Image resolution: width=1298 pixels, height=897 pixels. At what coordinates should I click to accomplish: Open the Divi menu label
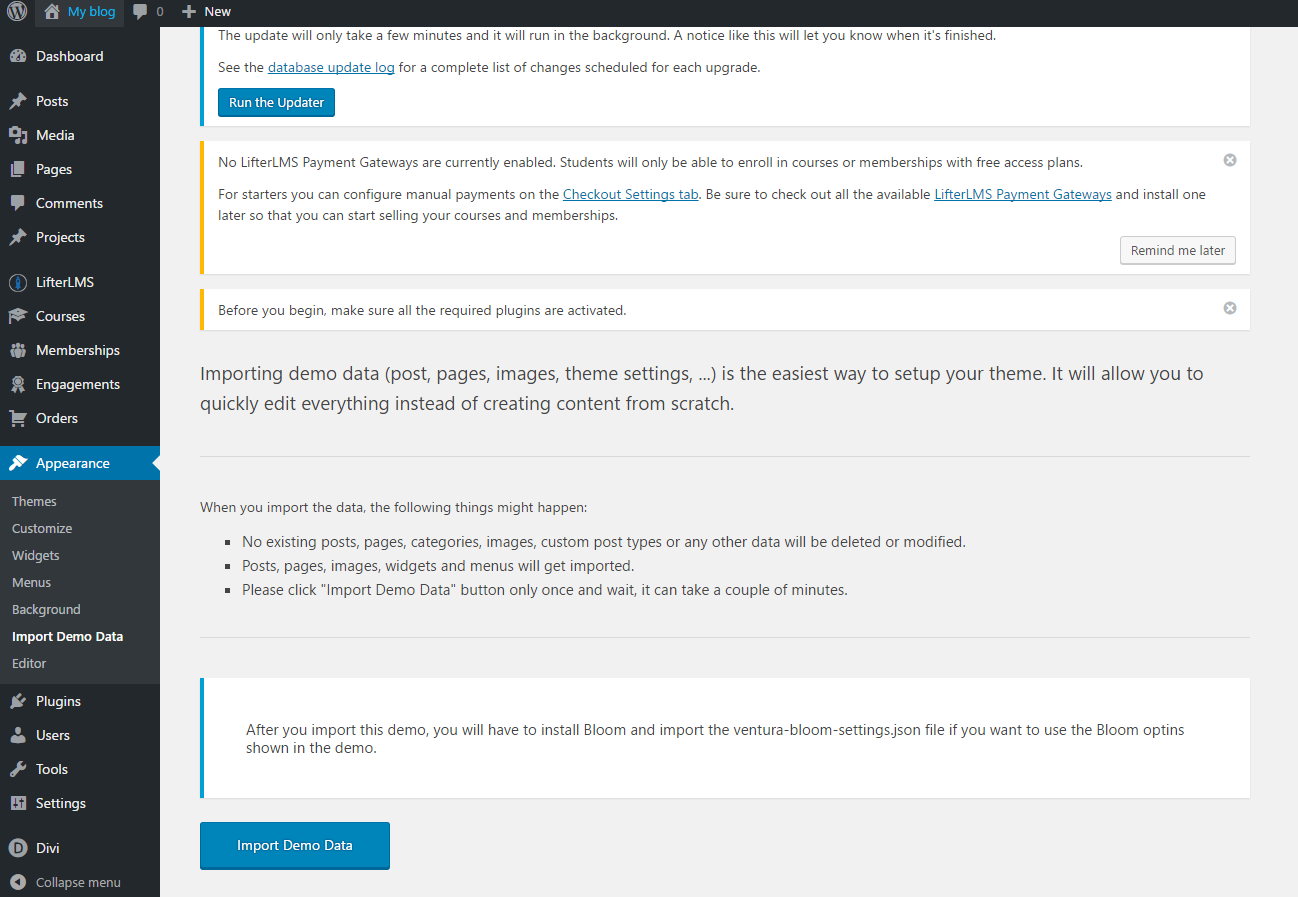pyautogui.click(x=48, y=848)
